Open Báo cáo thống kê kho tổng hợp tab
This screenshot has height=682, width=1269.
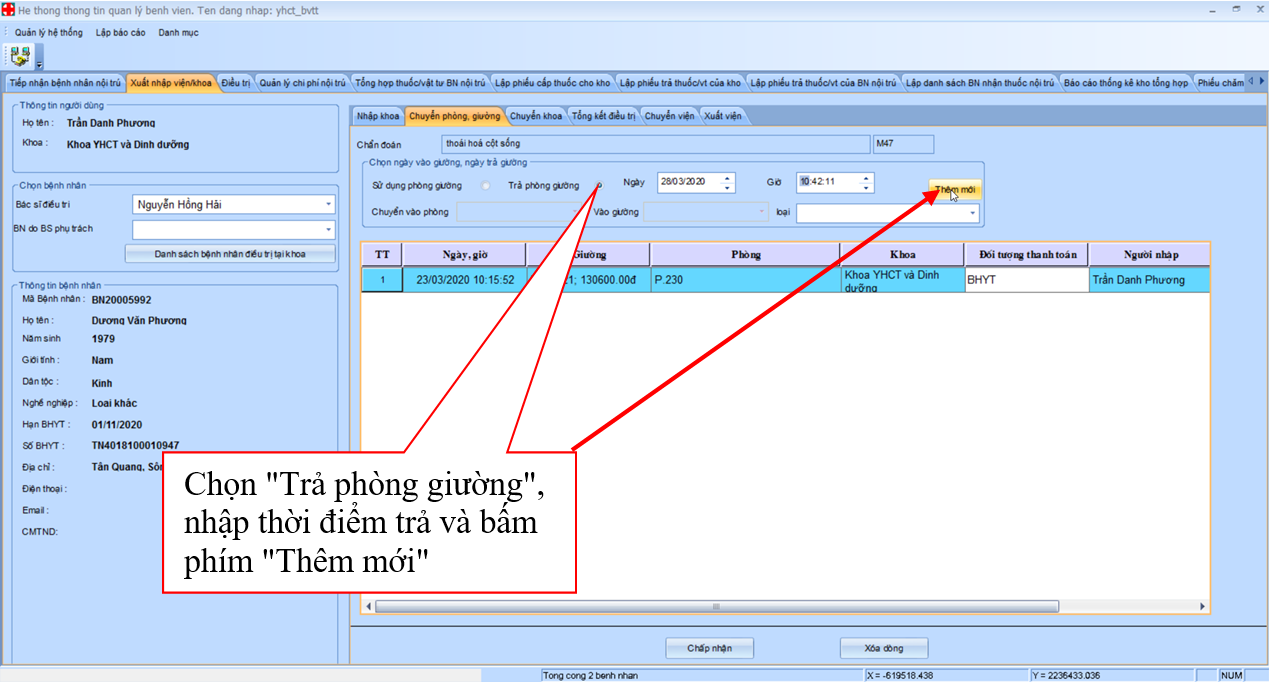(1125, 82)
